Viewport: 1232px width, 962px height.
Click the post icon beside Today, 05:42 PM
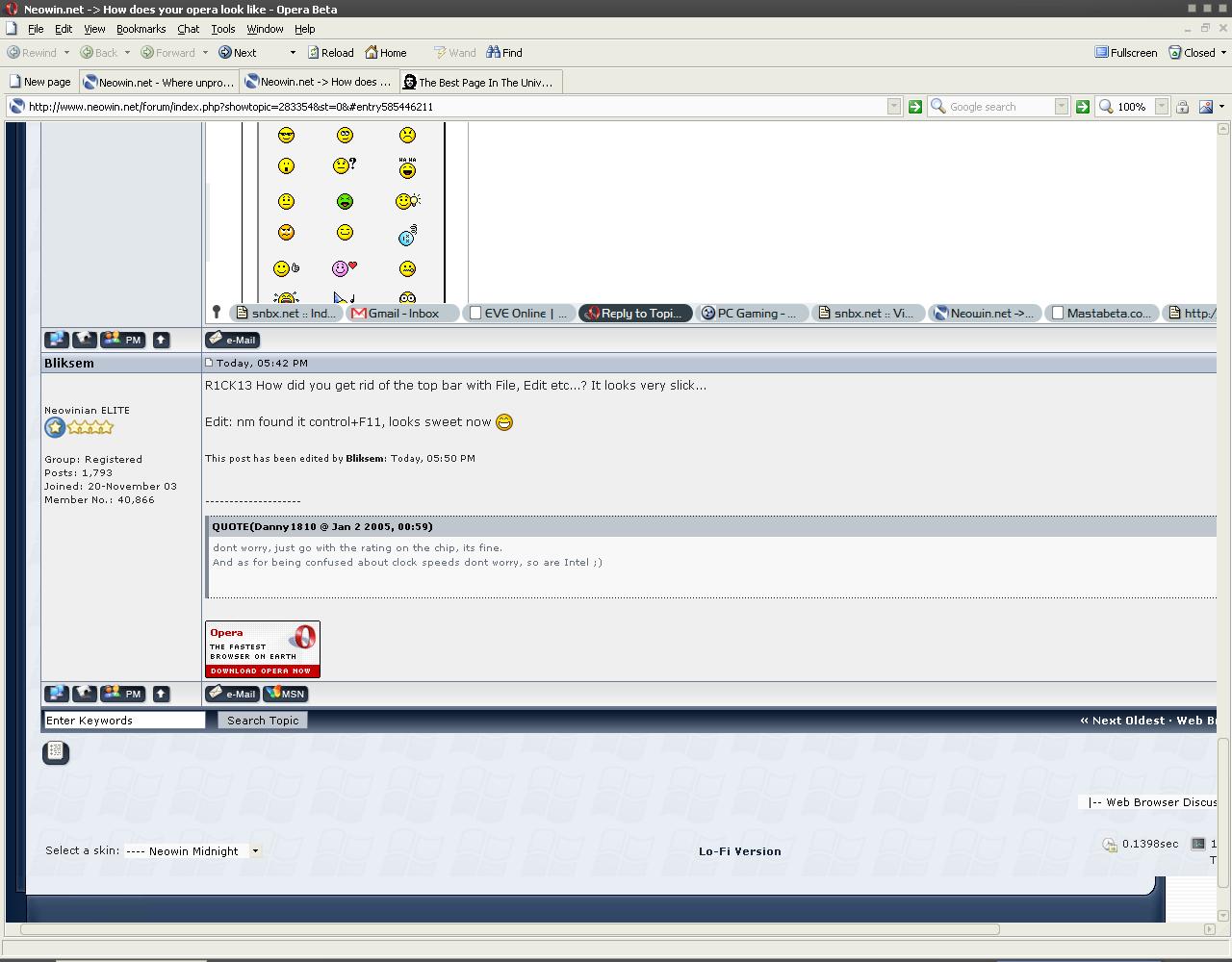coord(209,363)
